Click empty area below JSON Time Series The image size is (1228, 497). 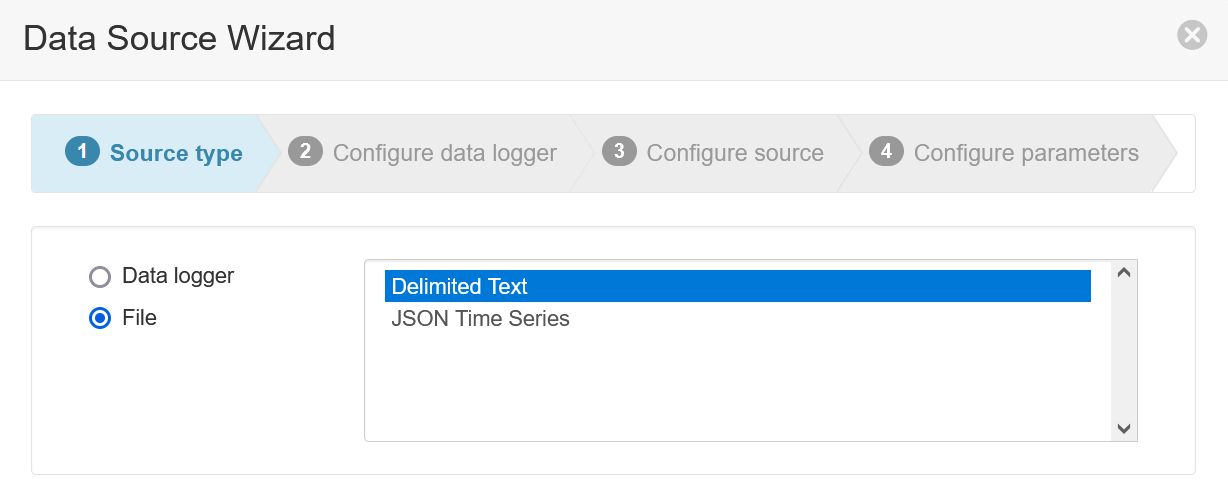[738, 388]
